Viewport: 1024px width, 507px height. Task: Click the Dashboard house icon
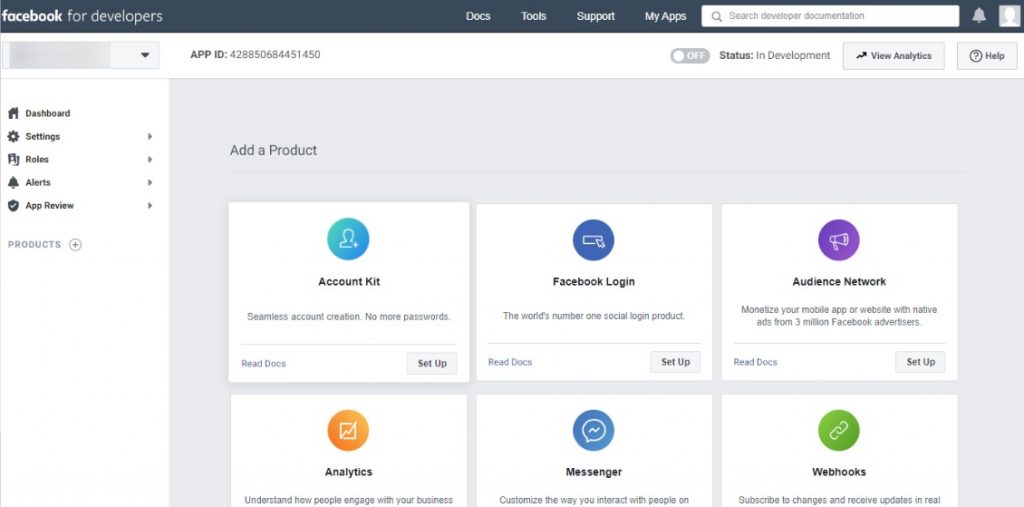[x=13, y=113]
